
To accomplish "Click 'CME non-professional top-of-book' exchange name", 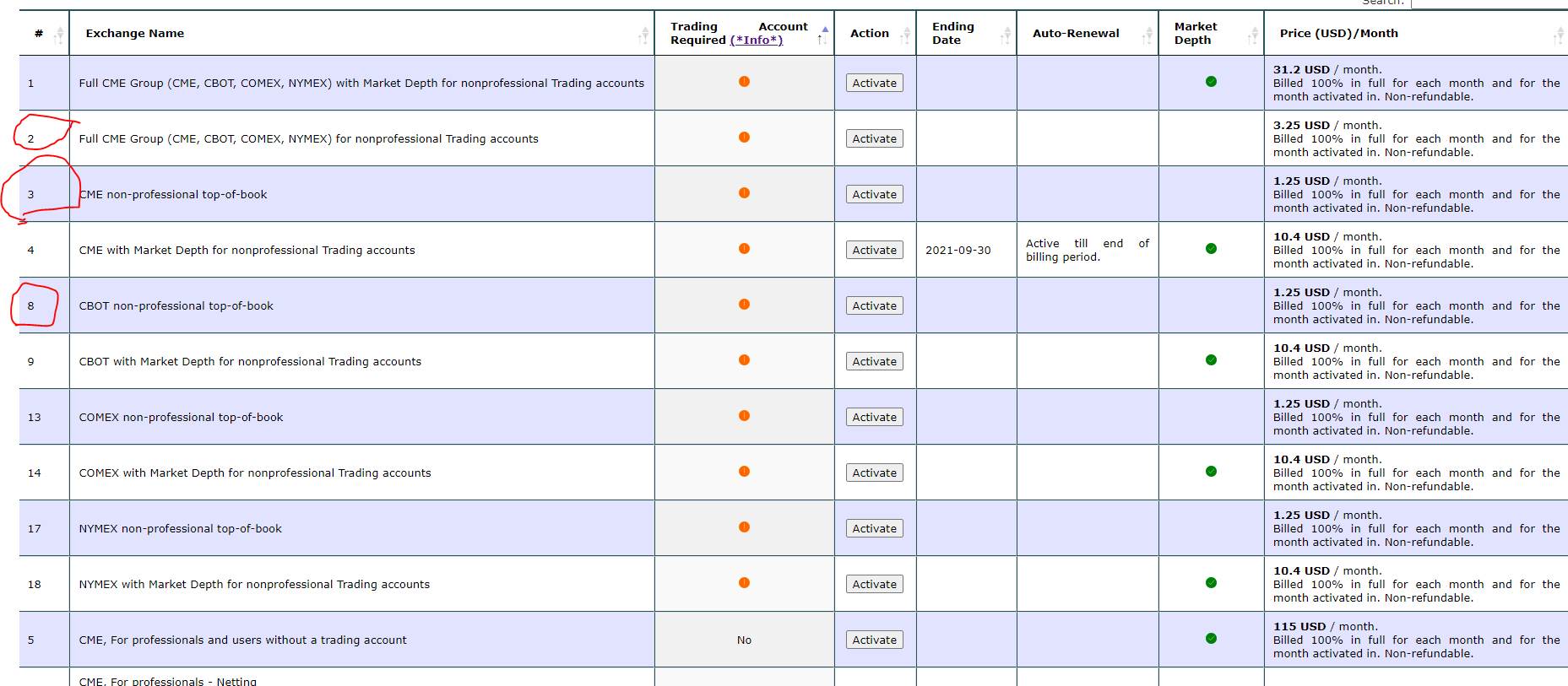I will coord(173,195).
